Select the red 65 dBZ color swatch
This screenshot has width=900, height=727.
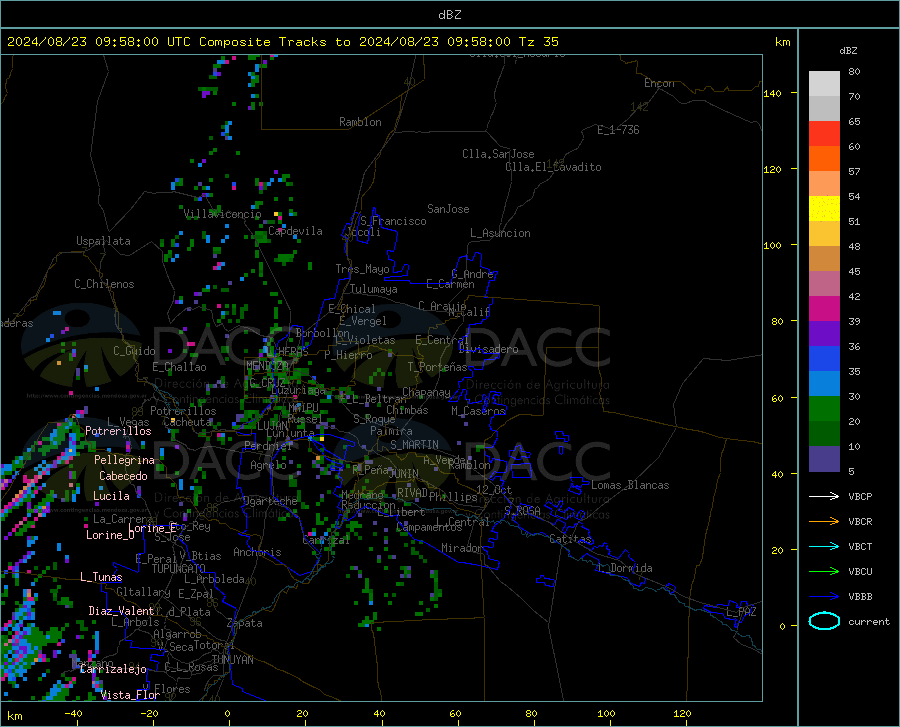(824, 134)
